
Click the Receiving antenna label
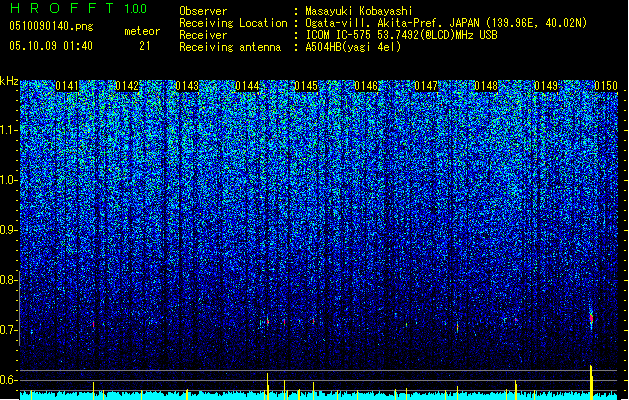[230, 47]
